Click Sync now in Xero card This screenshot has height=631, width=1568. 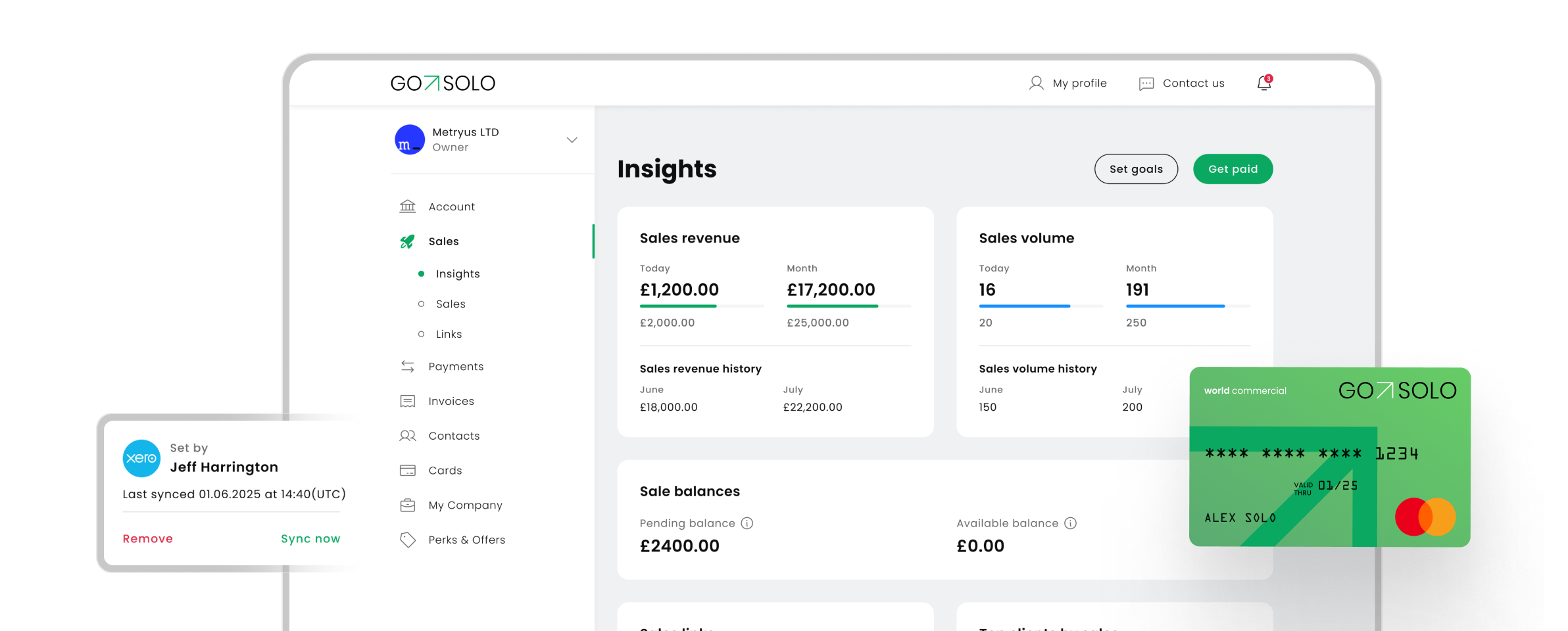pyautogui.click(x=310, y=538)
